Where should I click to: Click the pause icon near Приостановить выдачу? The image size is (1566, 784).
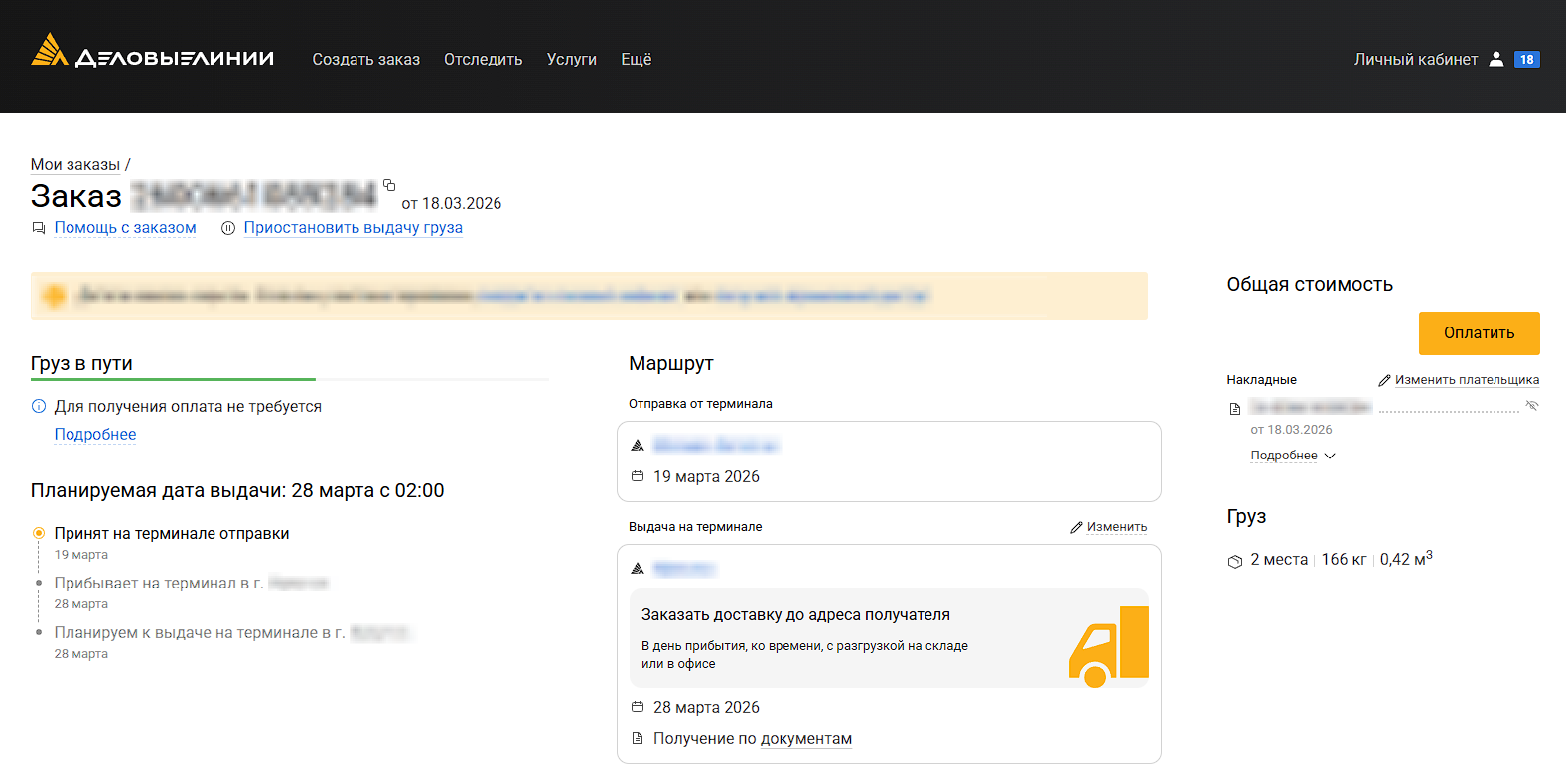click(x=228, y=228)
